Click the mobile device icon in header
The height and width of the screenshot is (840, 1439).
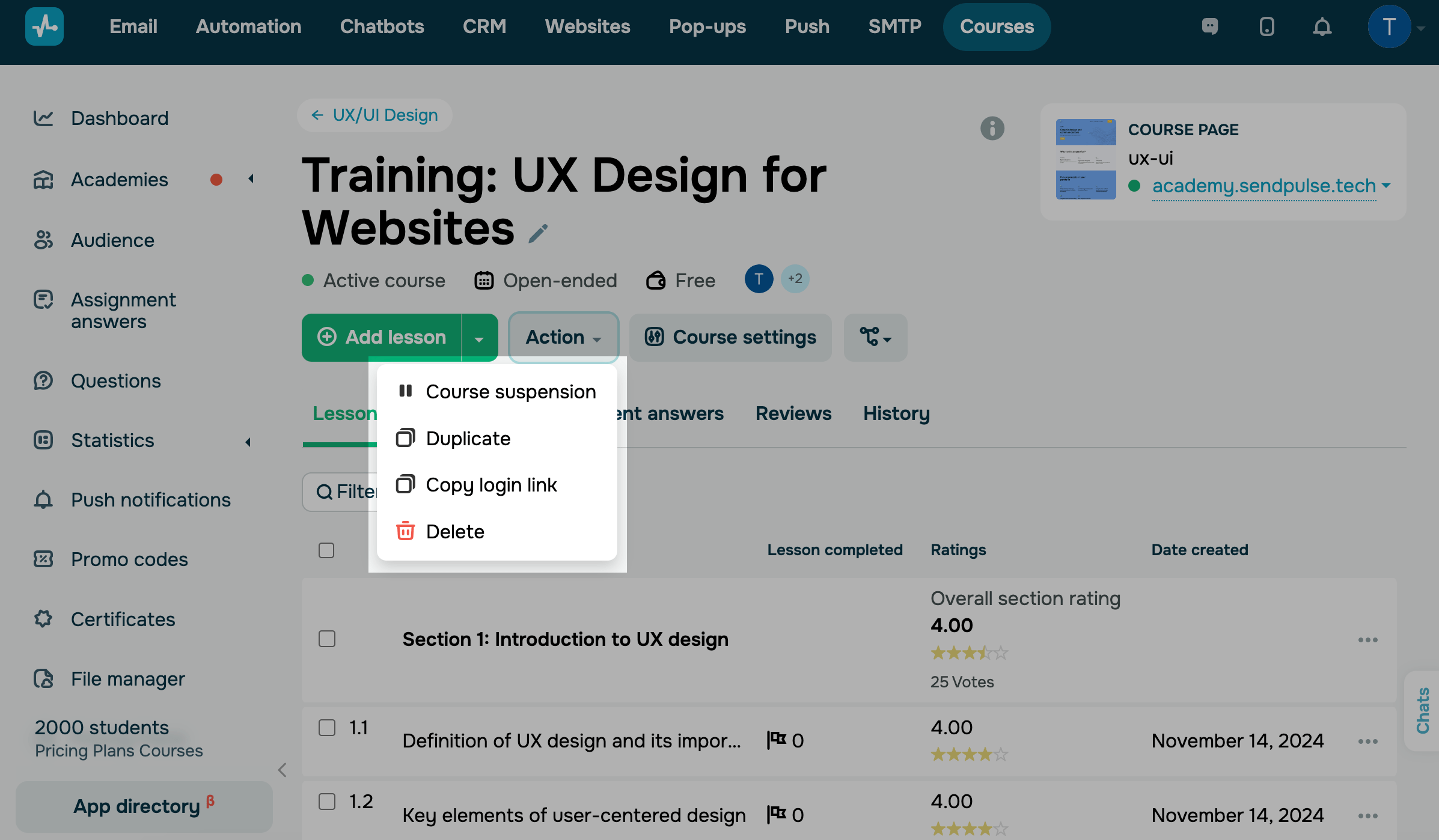click(1266, 27)
